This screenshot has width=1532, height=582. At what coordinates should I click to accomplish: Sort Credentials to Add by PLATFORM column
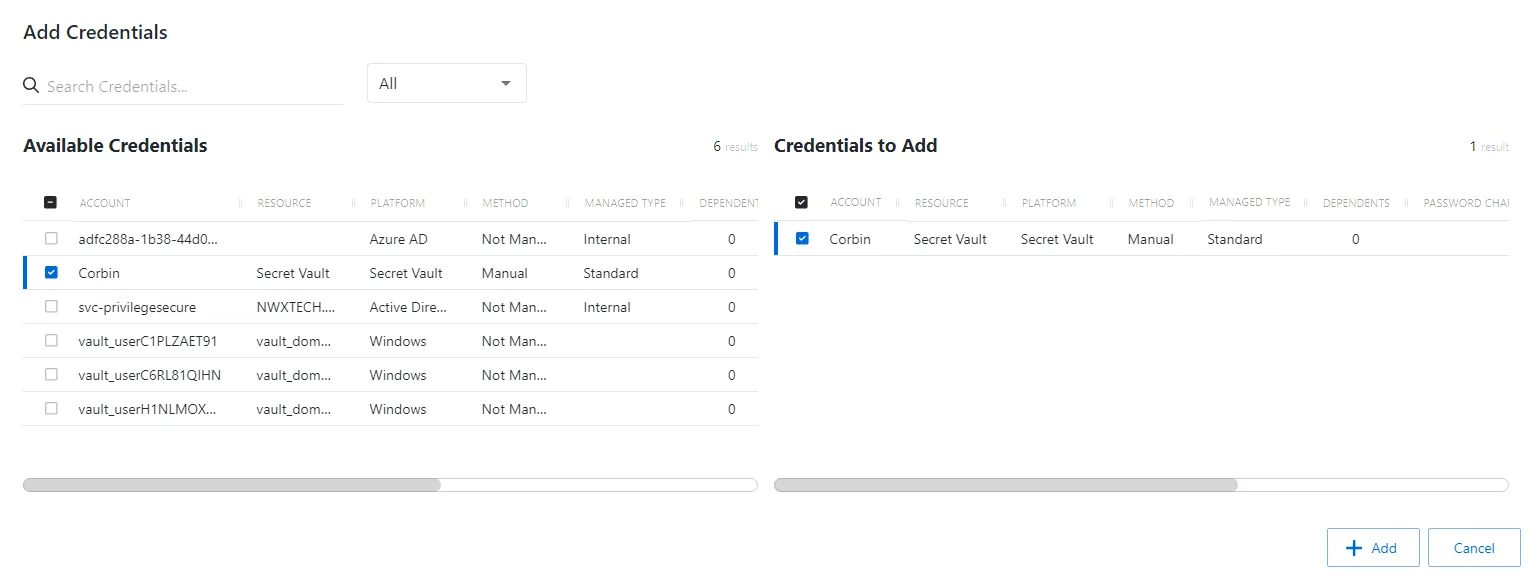(1049, 203)
